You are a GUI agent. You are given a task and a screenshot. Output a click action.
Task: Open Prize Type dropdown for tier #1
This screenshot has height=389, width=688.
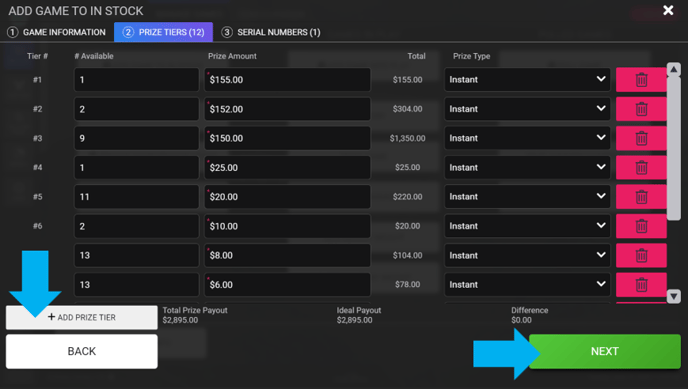(527, 80)
